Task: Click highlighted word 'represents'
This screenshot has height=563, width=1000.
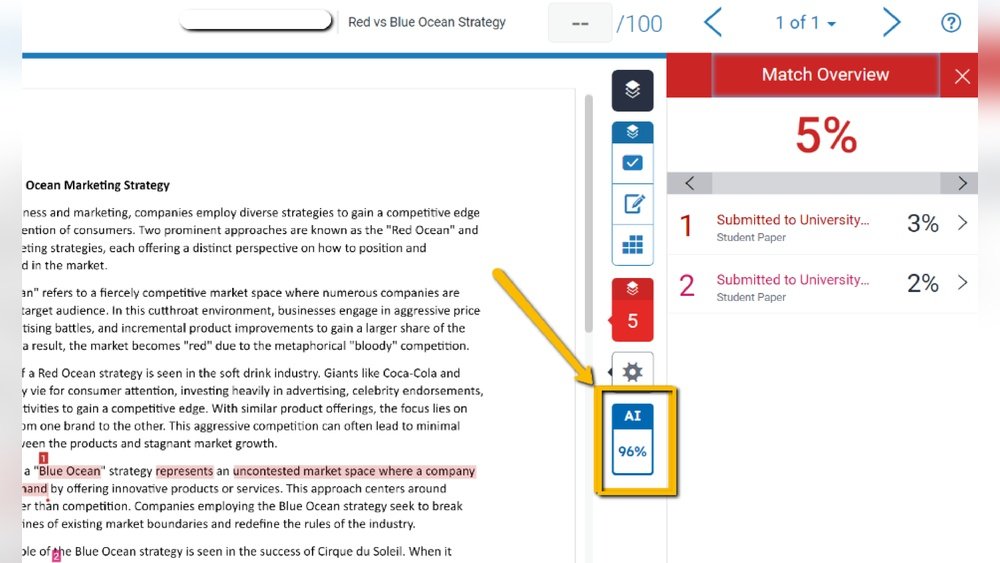Action: pos(184,471)
